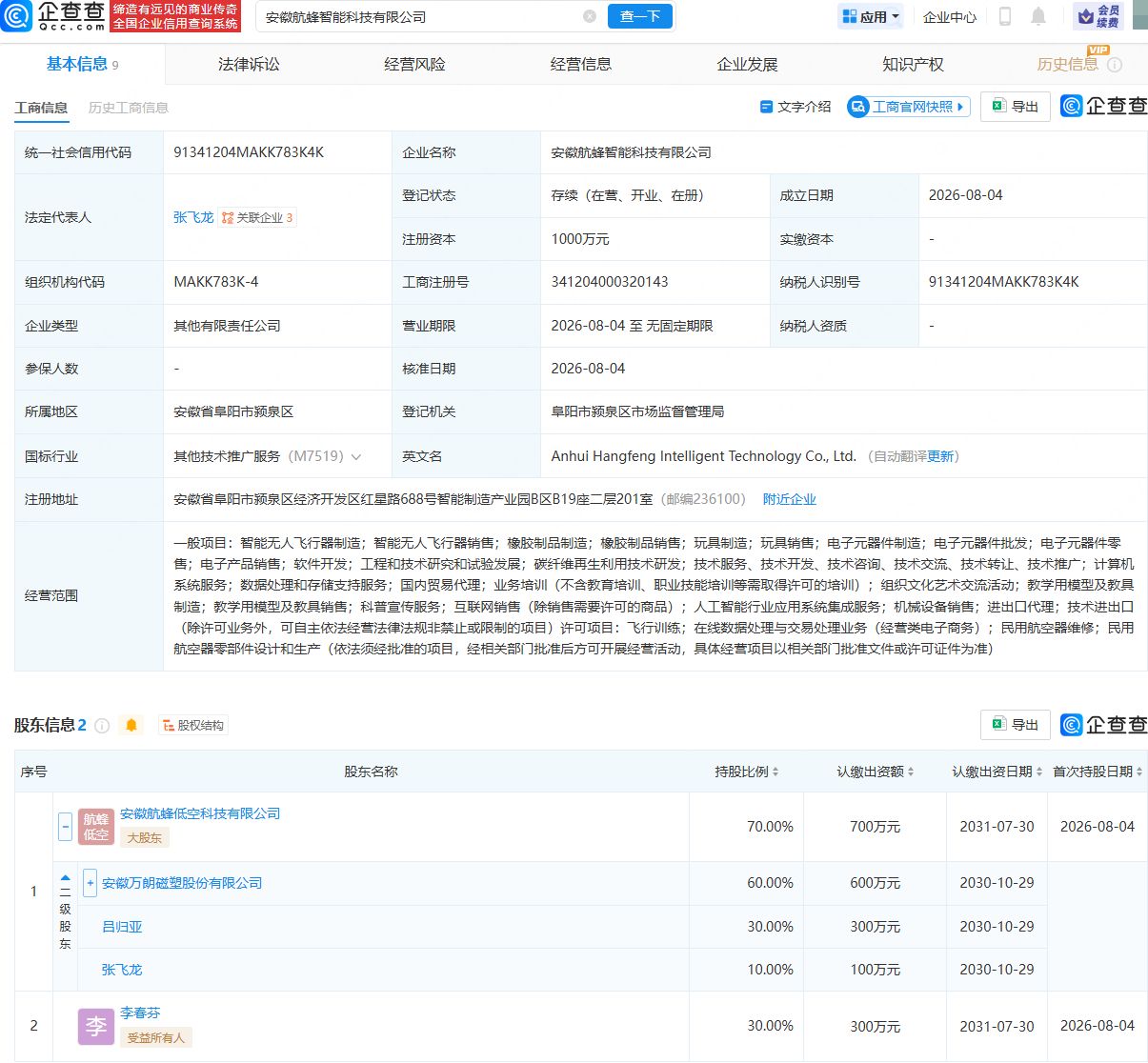The width and height of the screenshot is (1148, 1063).
Task: Expand 国标行业 chevron dropdown
Action: [356, 457]
